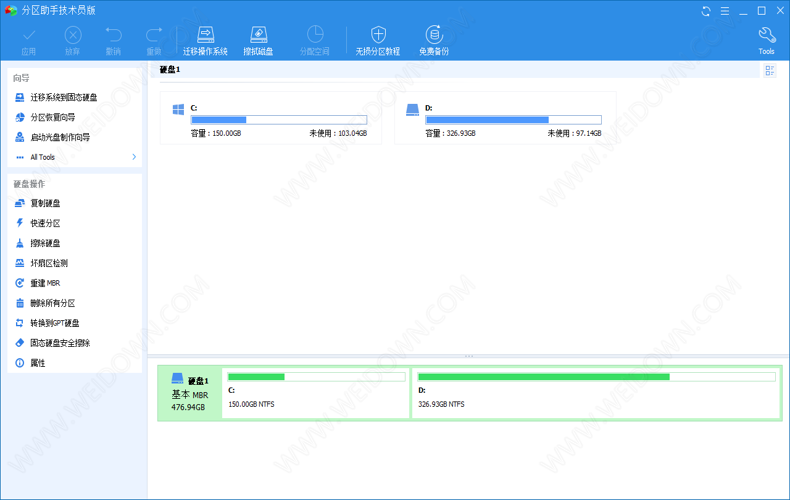Select 分区恢复向导 in the sidebar
The image size is (790, 500).
click(52, 117)
